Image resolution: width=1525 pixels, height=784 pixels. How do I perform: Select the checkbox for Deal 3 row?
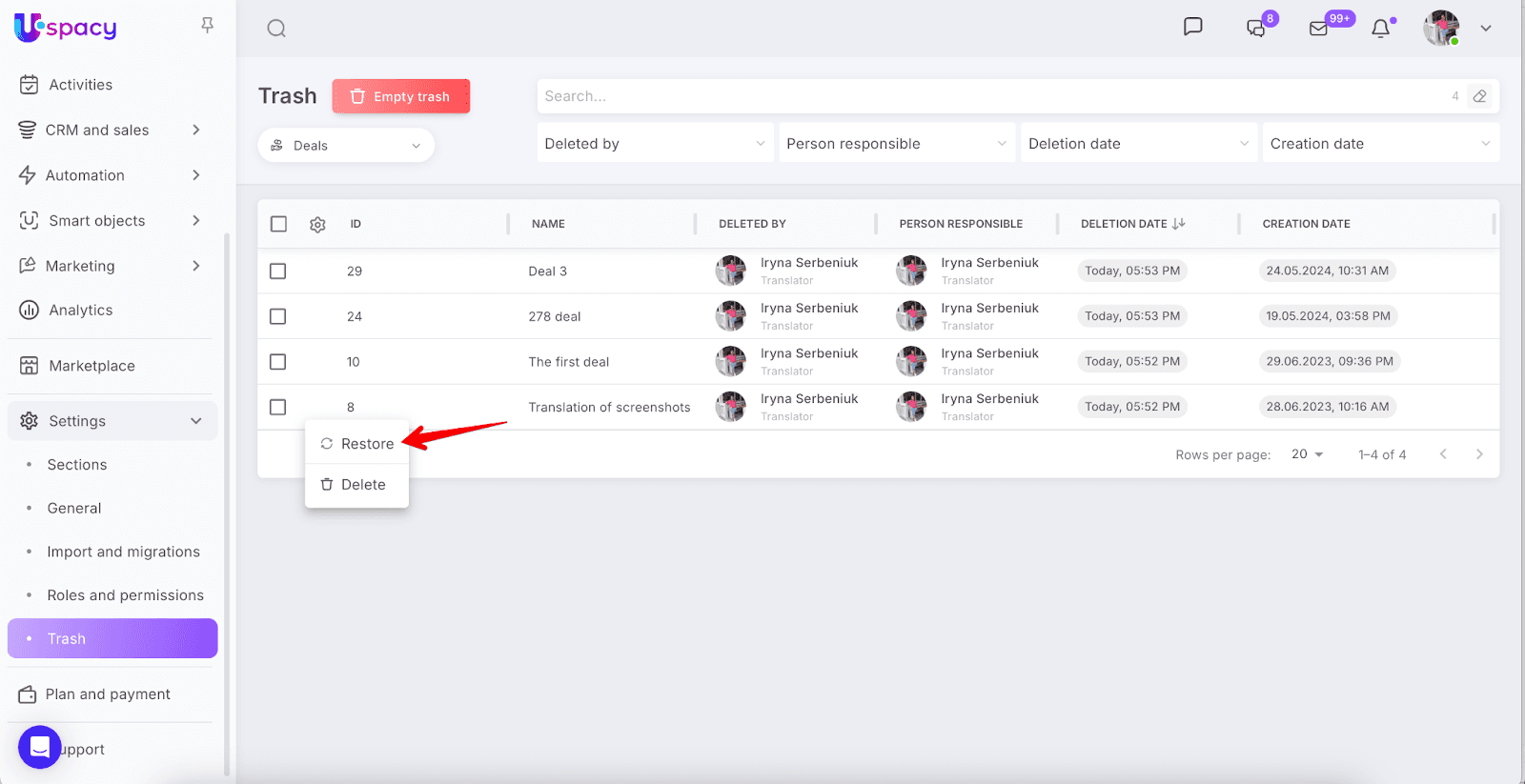click(x=278, y=271)
